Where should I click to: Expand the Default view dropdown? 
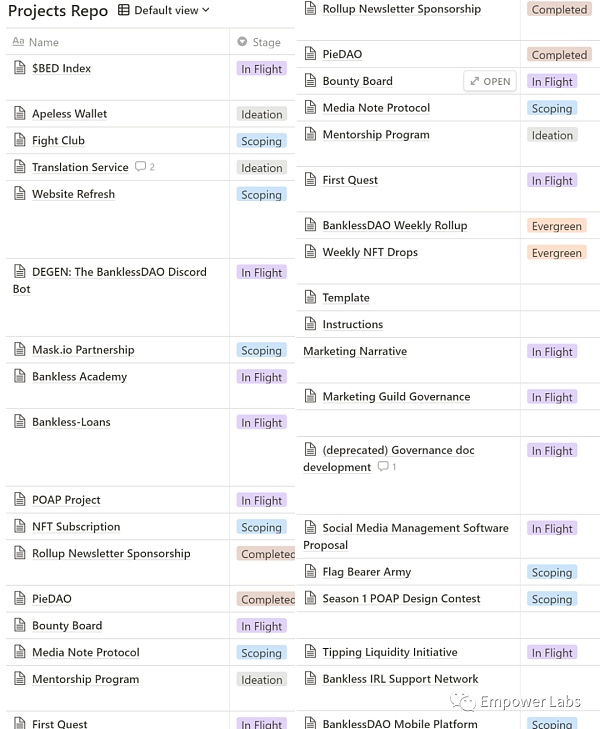pos(164,10)
